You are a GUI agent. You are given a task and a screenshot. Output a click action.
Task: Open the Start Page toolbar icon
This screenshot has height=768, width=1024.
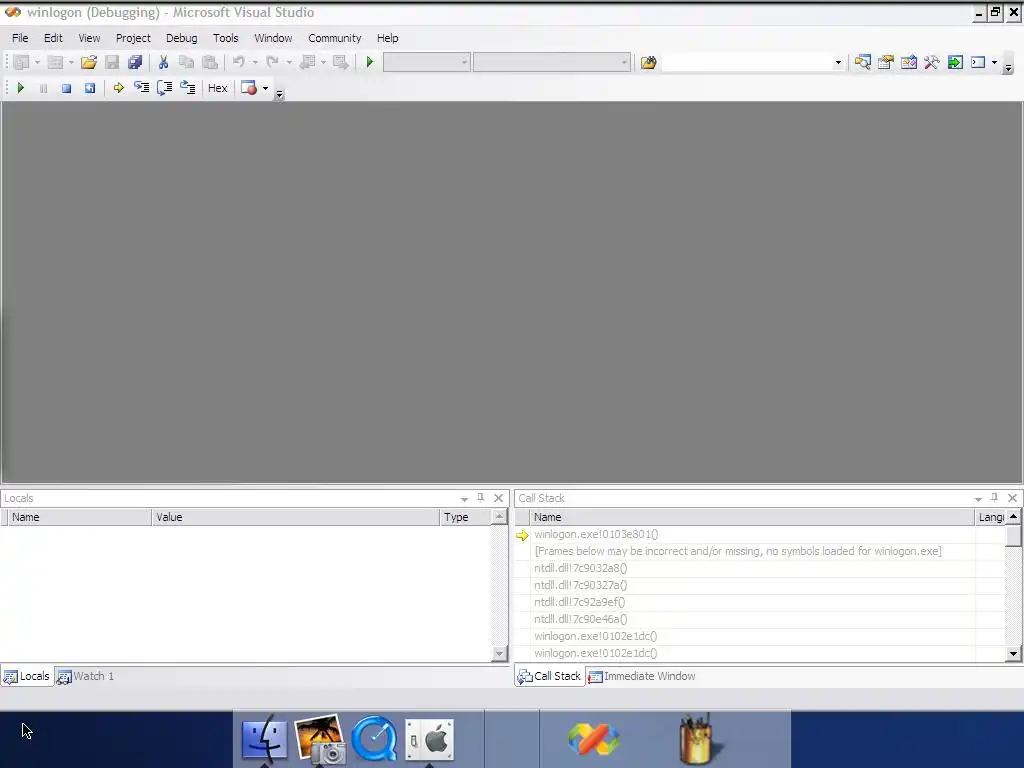coord(955,62)
